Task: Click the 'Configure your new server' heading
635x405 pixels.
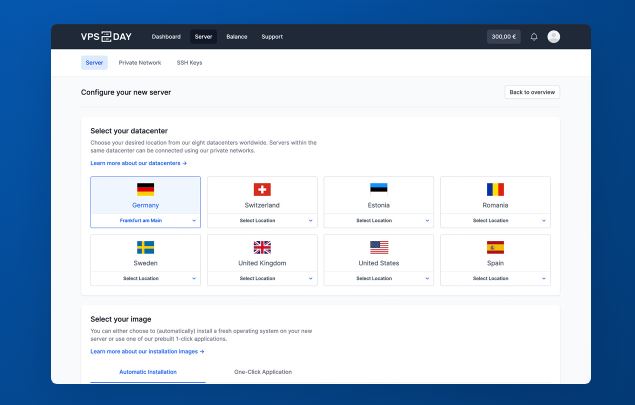Action: [126, 92]
